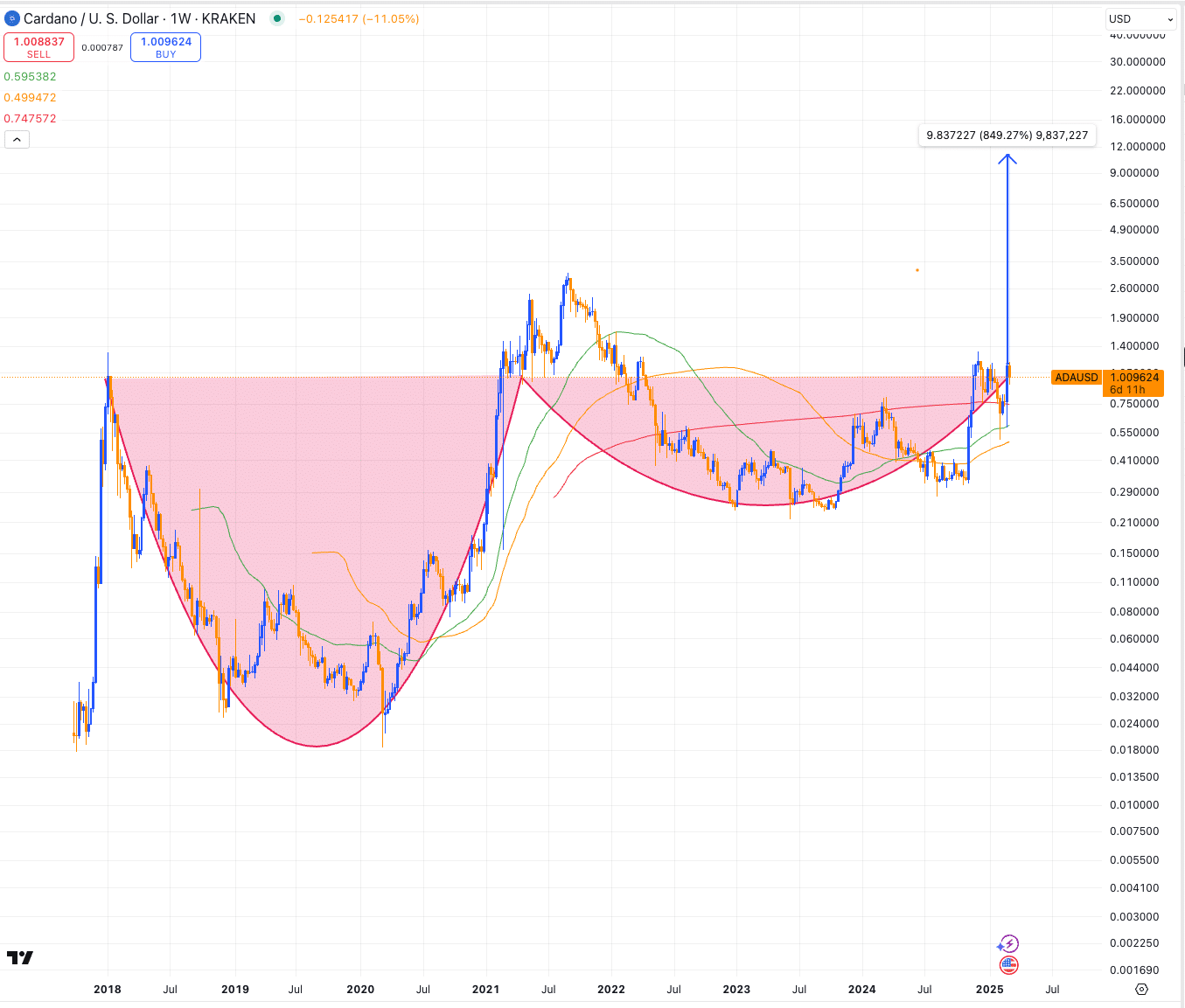
Task: Click the green market status dot
Action: [x=277, y=18]
